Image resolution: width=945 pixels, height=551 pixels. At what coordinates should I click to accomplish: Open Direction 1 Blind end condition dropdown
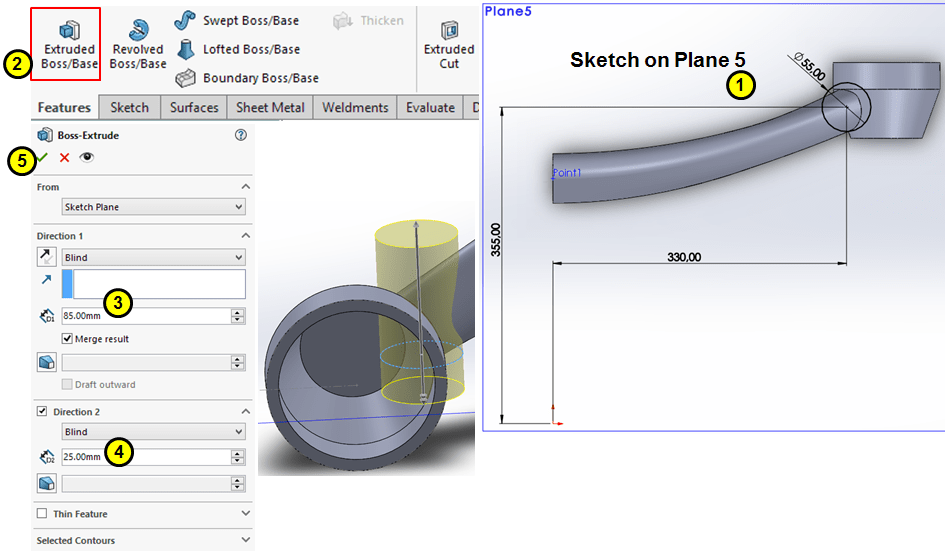[153, 257]
